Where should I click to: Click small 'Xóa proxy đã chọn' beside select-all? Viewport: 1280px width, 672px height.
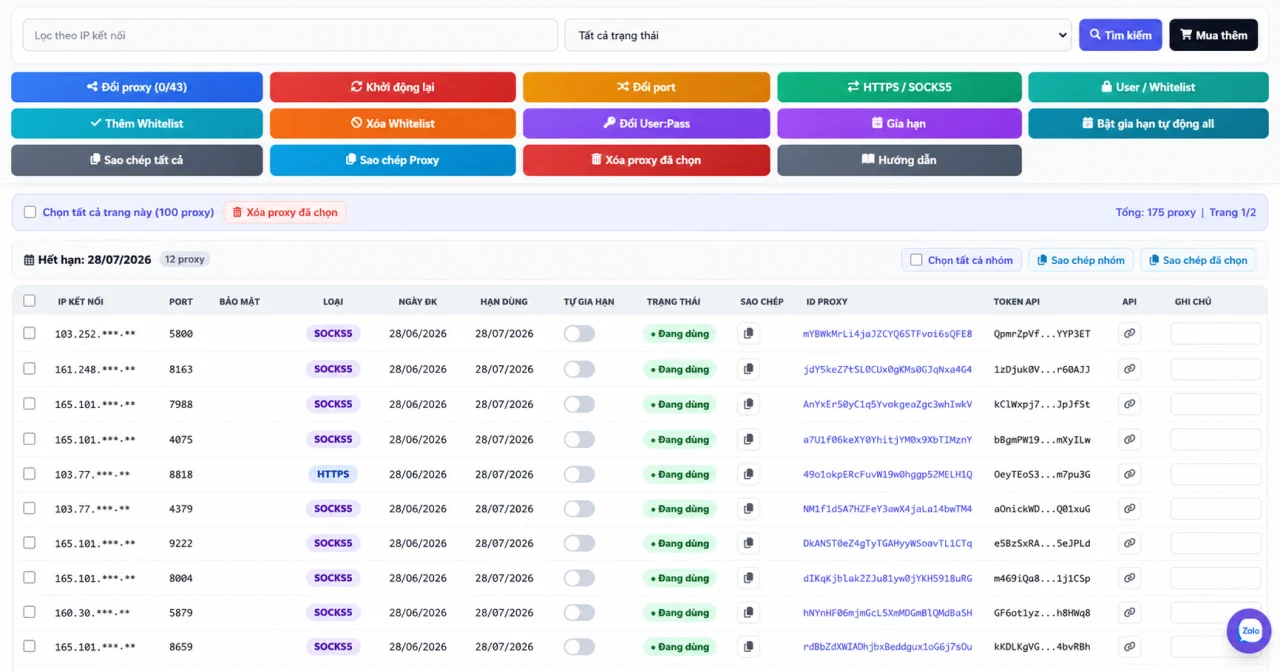pos(285,212)
